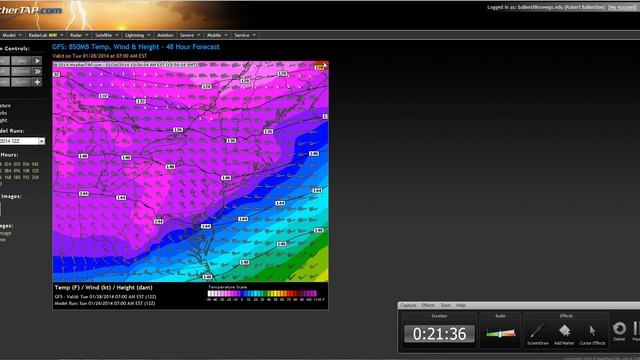Image resolution: width=640 pixels, height=360 pixels.
Task: Click the My Account button
Action: [x=623, y=7]
